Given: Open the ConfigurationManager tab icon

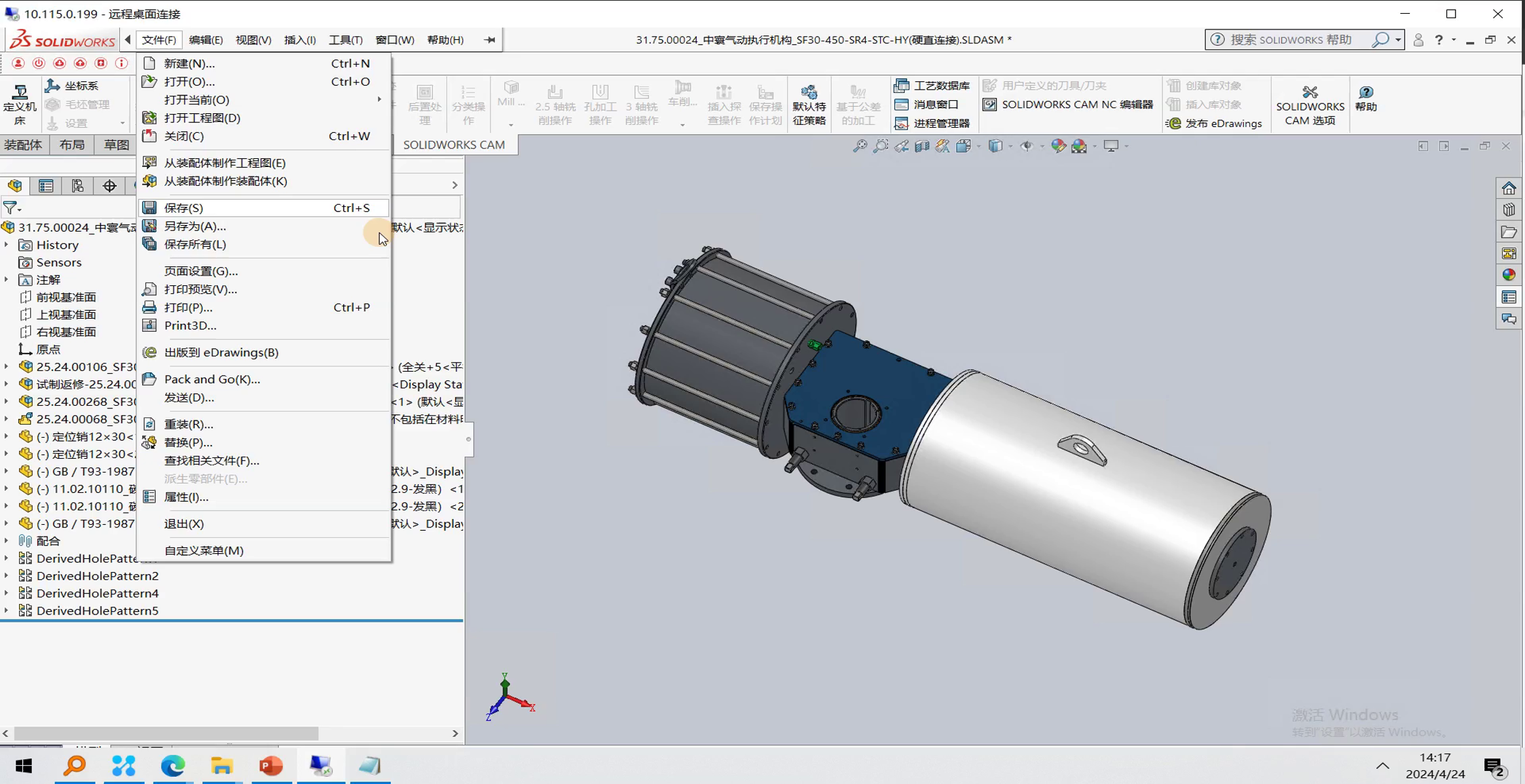Looking at the screenshot, I should pyautogui.click(x=77, y=186).
